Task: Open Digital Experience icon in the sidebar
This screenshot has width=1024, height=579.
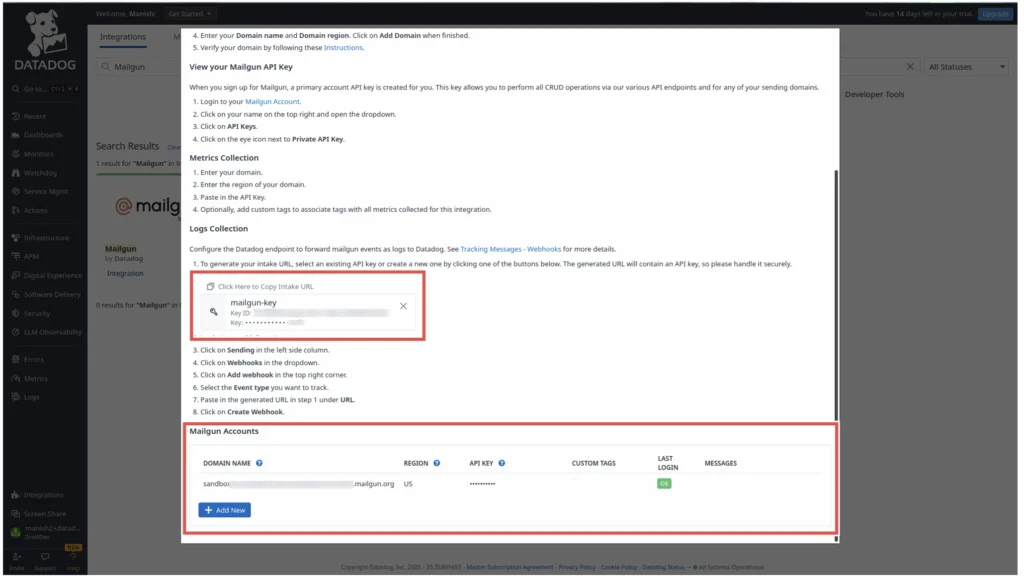Action: pos(16,275)
